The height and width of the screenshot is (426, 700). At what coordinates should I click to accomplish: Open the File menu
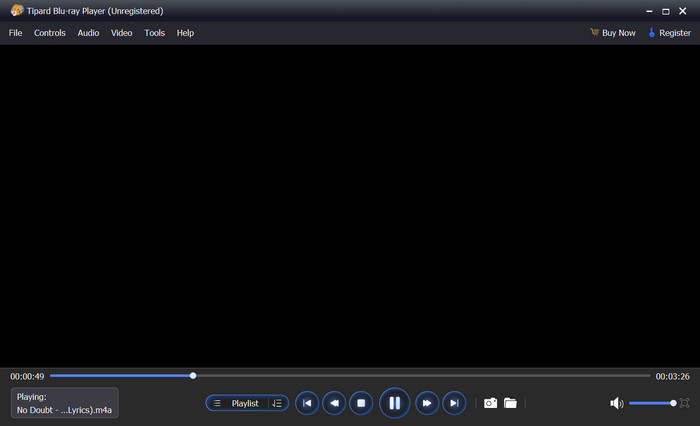[15, 33]
